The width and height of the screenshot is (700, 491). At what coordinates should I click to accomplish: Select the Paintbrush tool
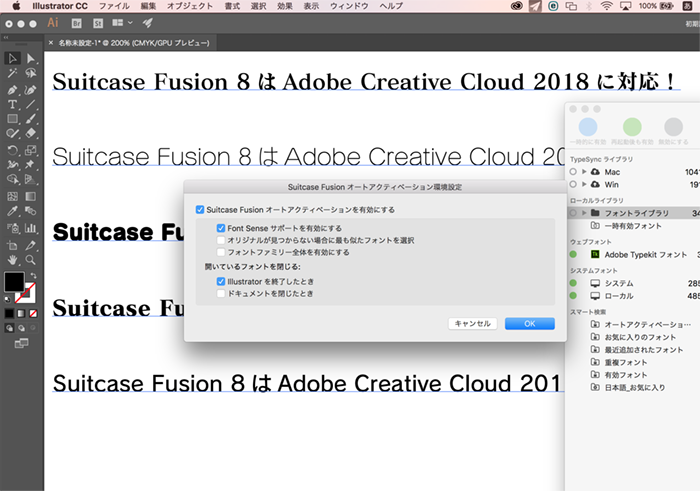(x=30, y=119)
